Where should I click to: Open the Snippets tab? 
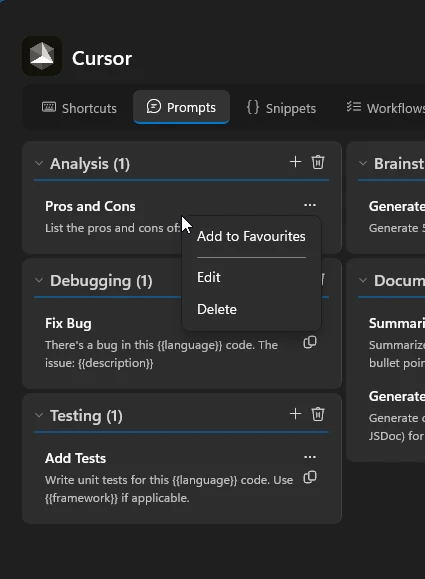(x=281, y=108)
